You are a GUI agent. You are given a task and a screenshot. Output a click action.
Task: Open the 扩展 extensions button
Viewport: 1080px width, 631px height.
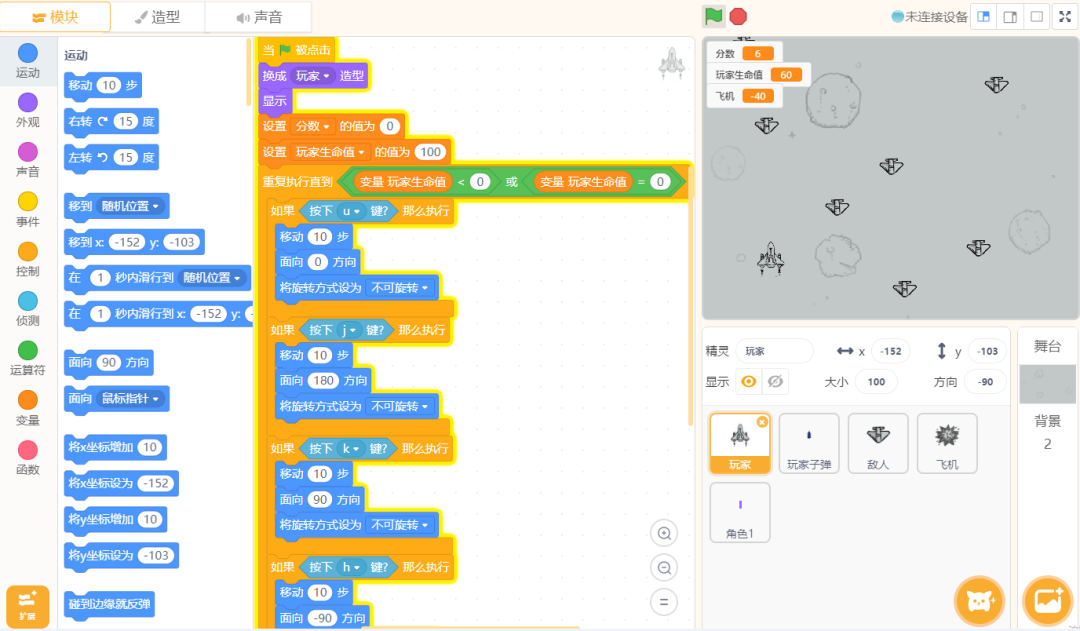(28, 606)
